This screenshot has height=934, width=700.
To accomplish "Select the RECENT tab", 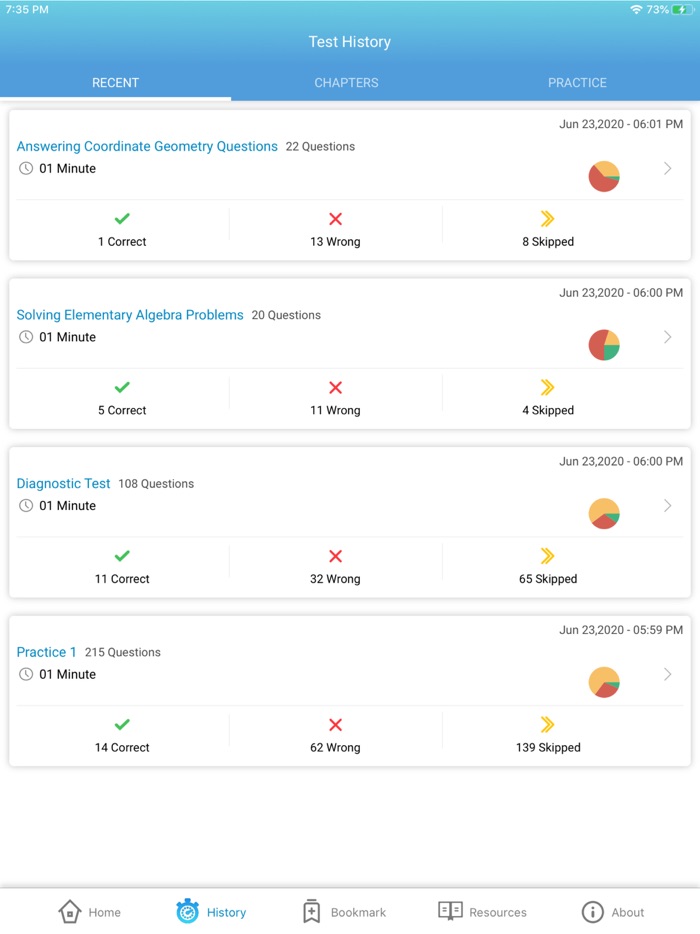I will (115, 83).
